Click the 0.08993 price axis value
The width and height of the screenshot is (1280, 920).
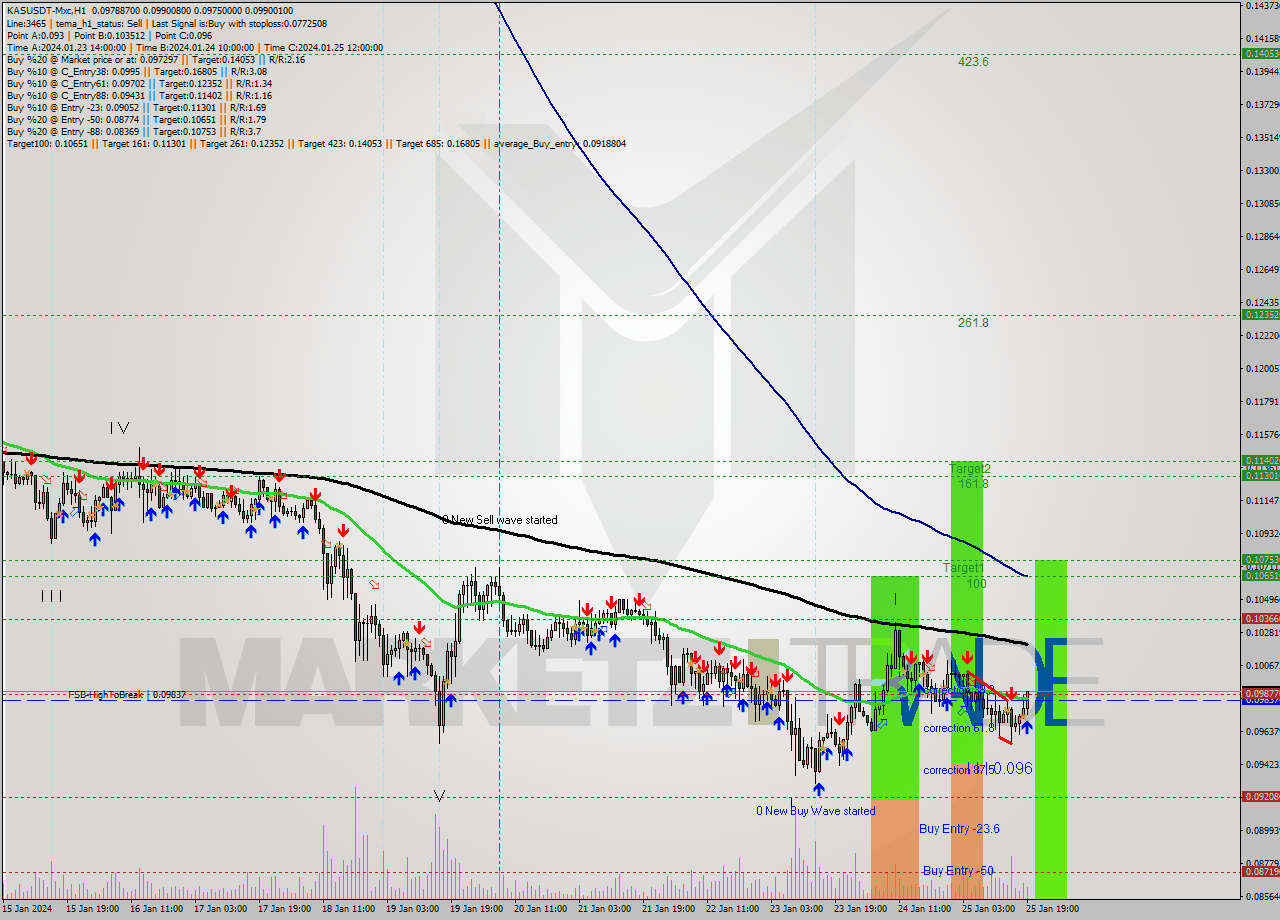(1261, 830)
